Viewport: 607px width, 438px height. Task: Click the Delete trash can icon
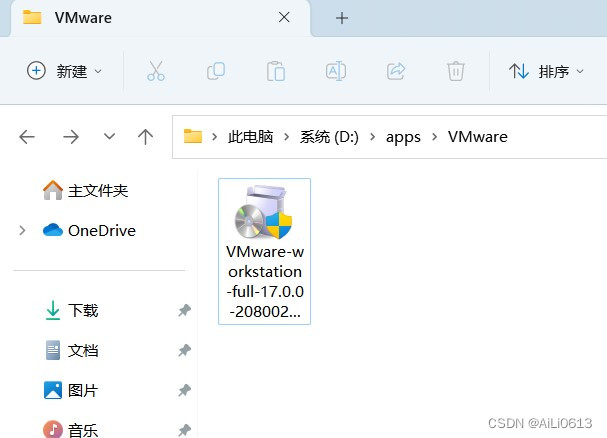tap(456, 71)
